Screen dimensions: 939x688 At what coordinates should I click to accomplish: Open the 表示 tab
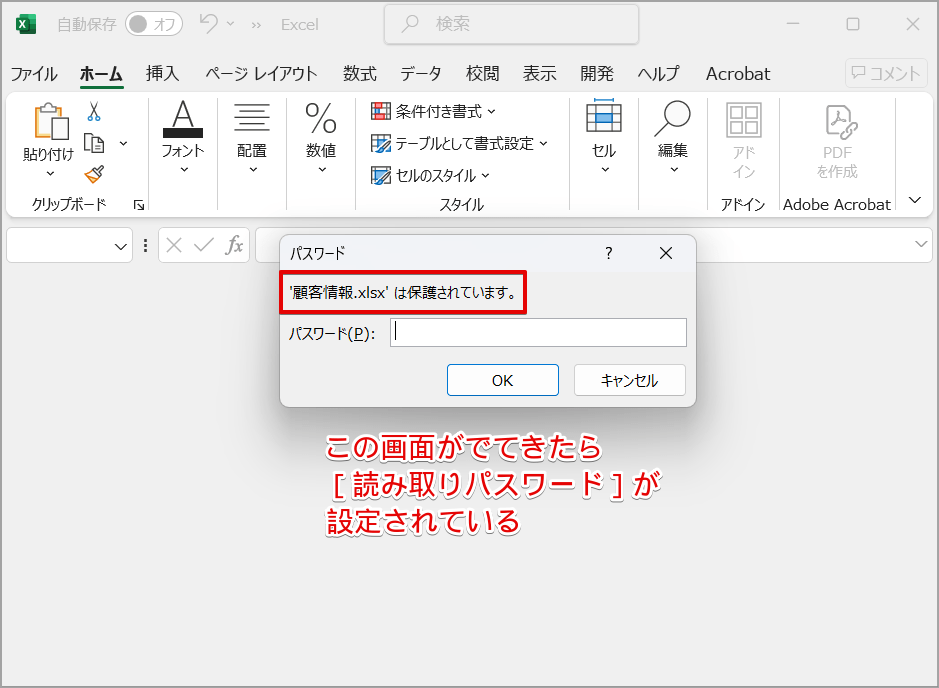(x=540, y=74)
